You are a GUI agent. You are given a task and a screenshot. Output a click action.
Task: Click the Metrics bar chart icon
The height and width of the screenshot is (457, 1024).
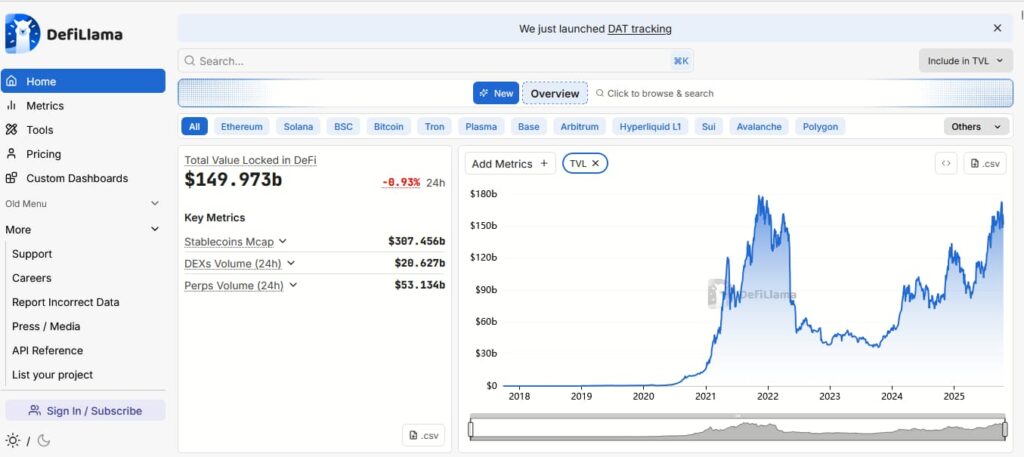(x=11, y=106)
